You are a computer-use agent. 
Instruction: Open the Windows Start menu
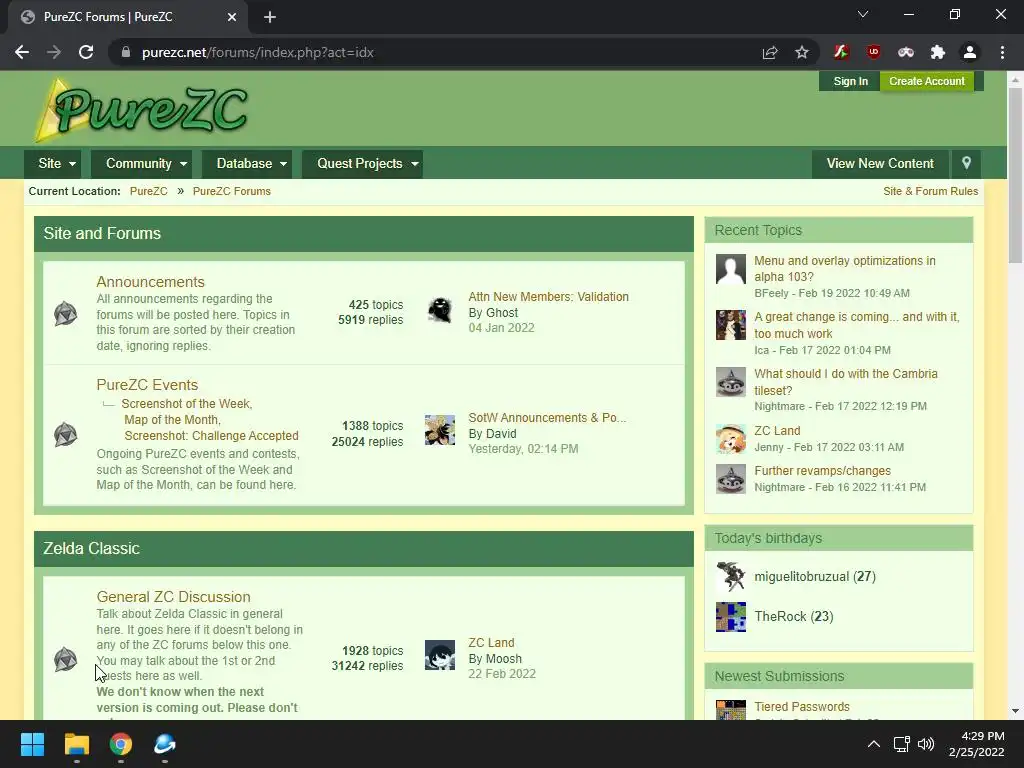pyautogui.click(x=32, y=744)
